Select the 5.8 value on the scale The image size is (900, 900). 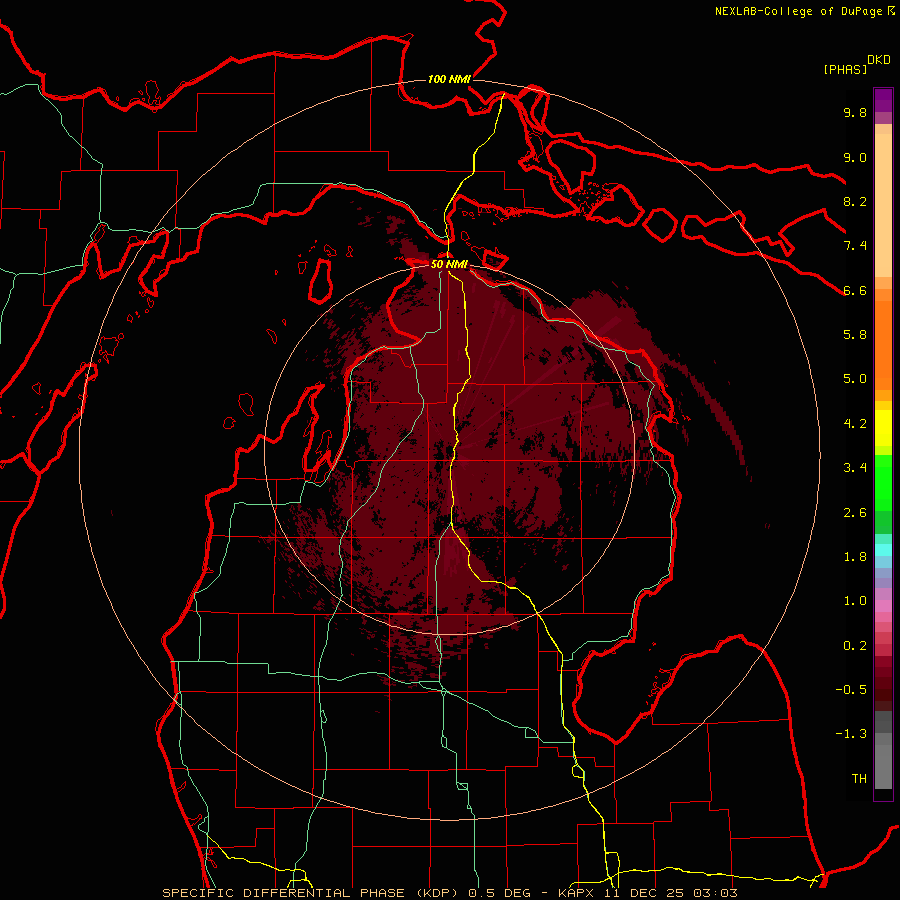(x=855, y=335)
